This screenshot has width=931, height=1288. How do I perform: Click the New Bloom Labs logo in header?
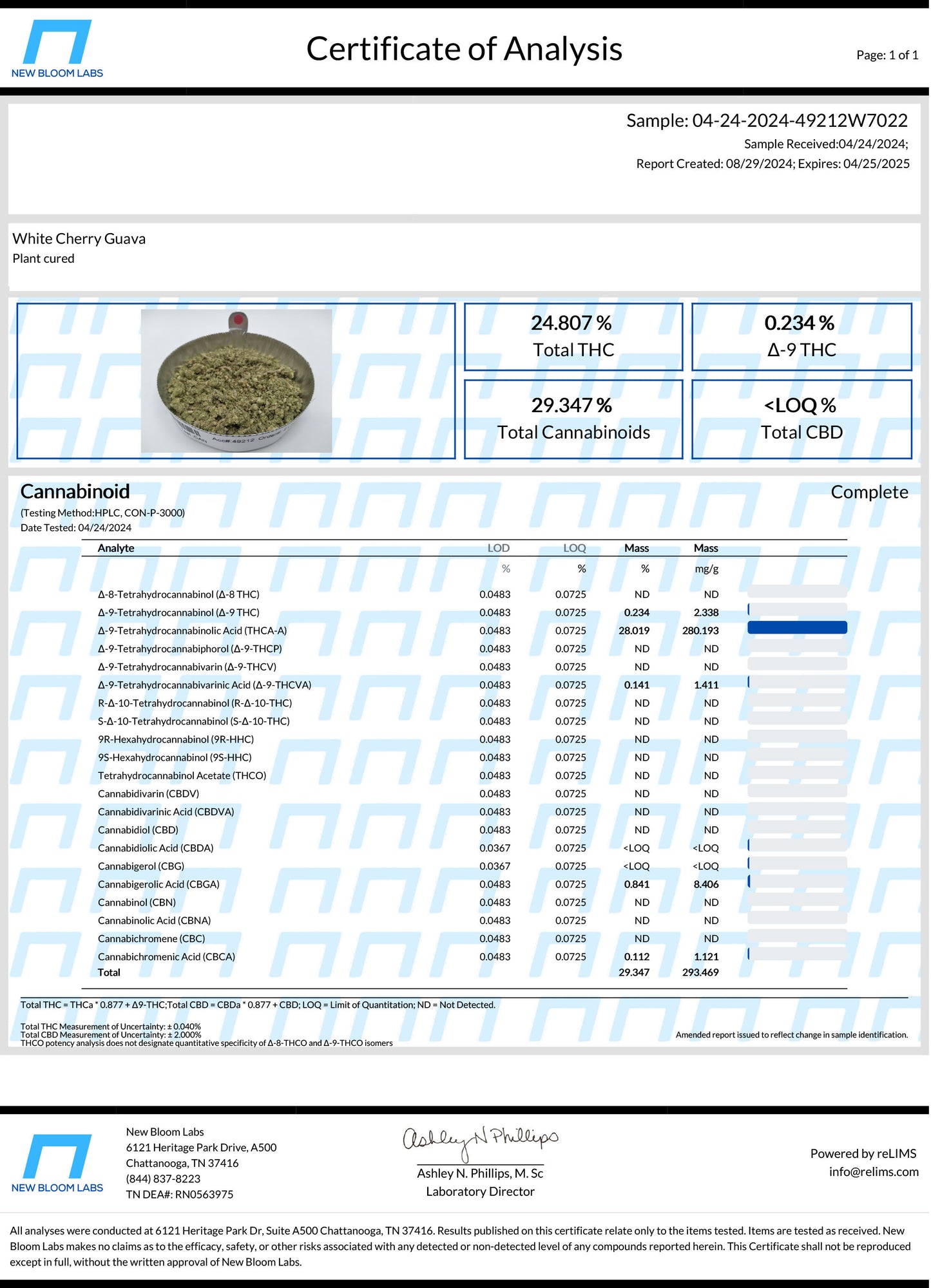click(x=57, y=49)
